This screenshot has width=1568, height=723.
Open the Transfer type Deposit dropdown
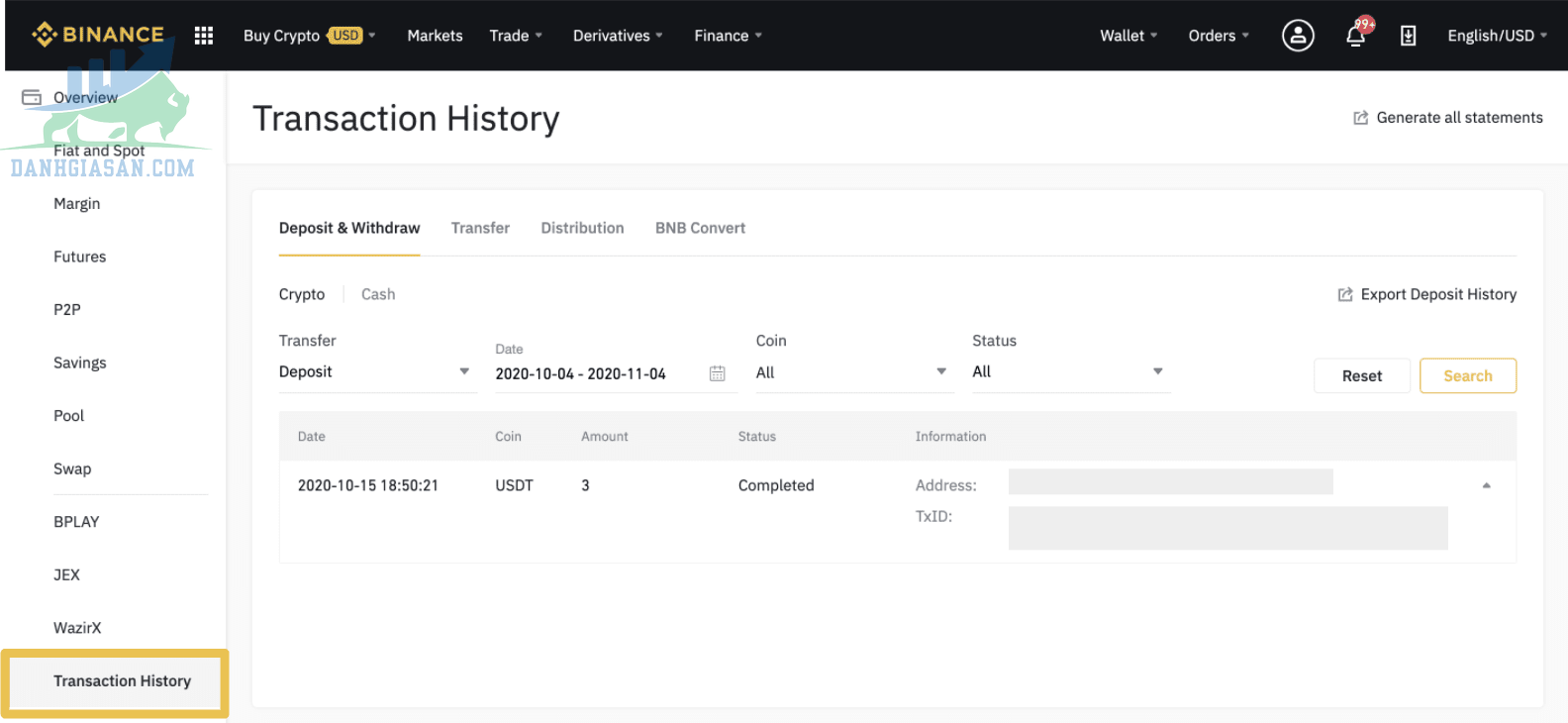pos(377,372)
